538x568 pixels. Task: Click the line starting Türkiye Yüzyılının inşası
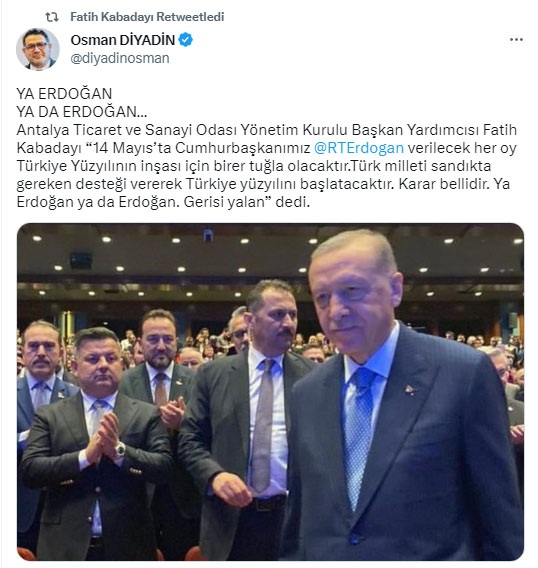[x=254, y=166]
